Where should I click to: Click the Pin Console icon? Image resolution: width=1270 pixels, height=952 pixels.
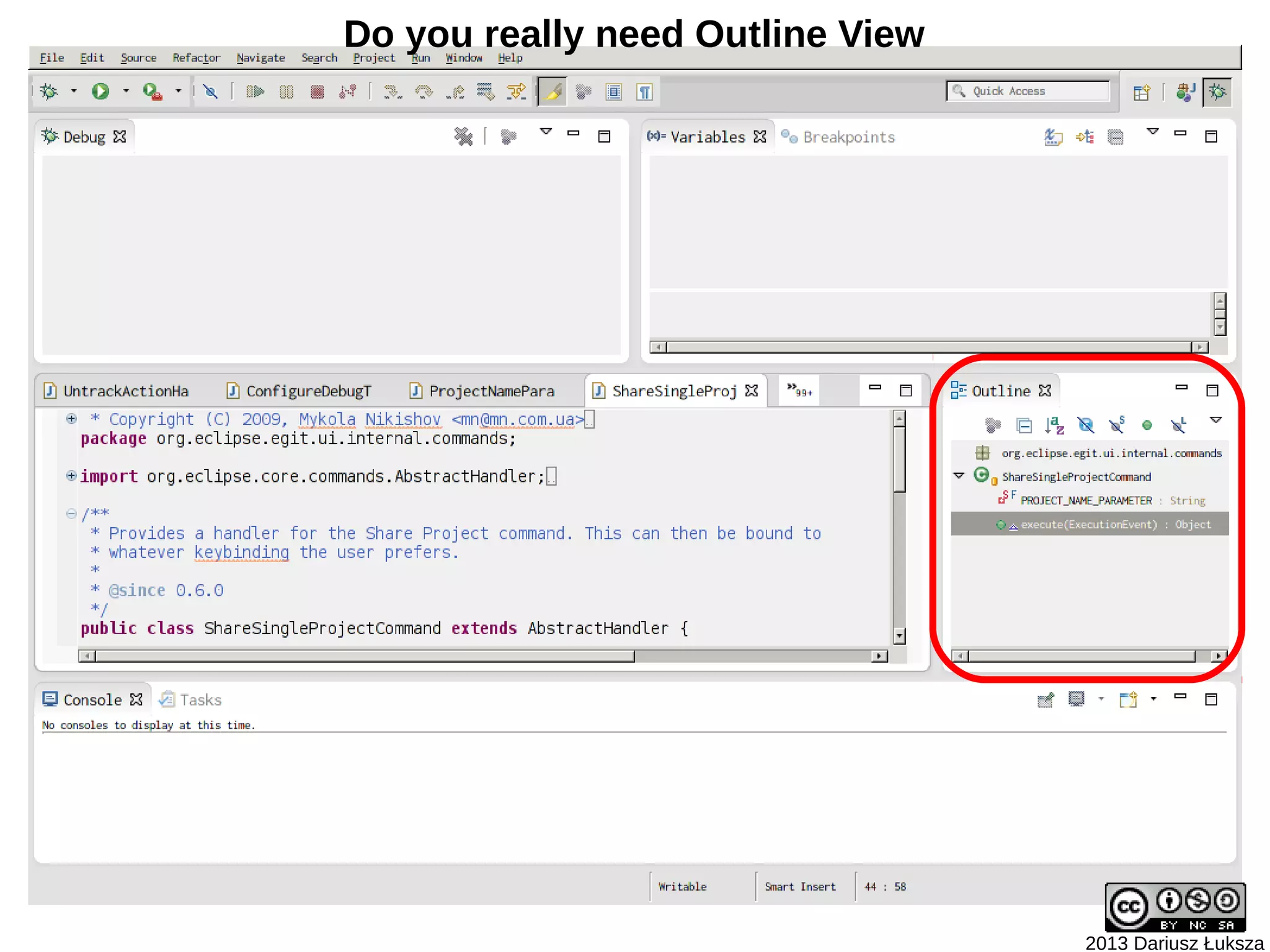tap(1046, 700)
